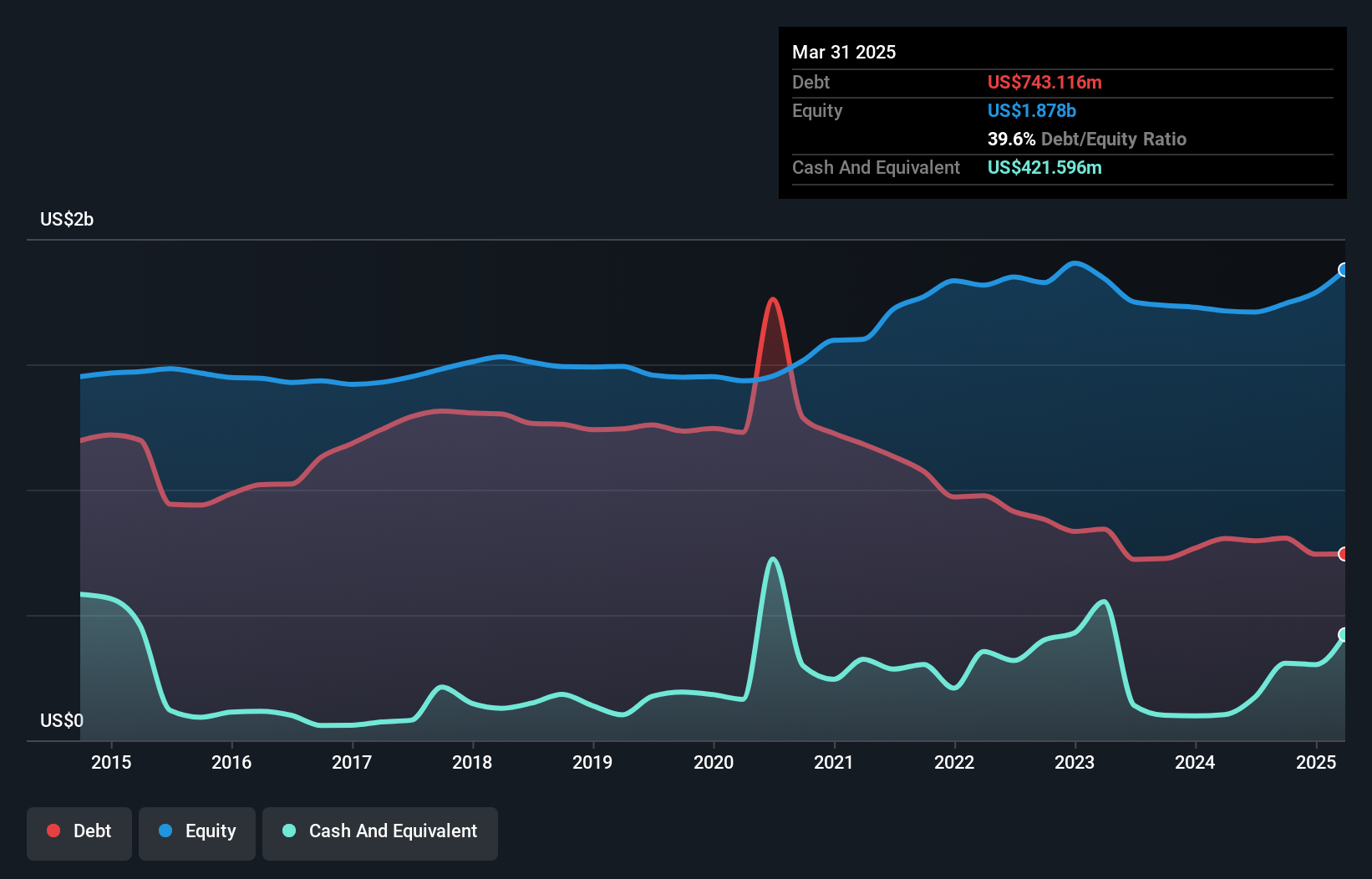Click the US$2b y-axis label
1372x879 pixels.
67,220
